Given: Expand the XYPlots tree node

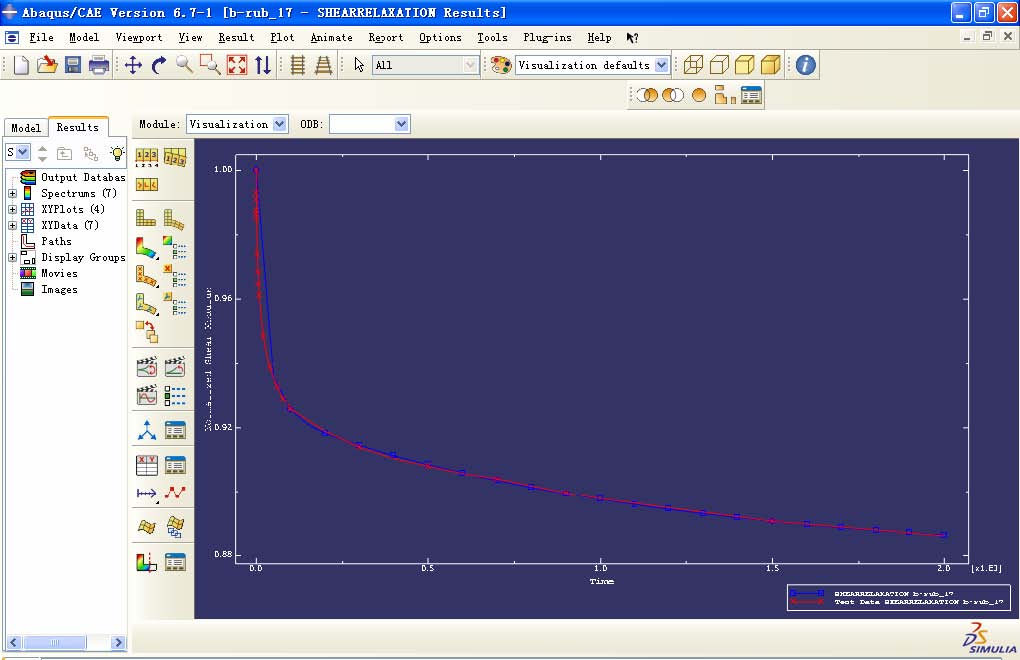Looking at the screenshot, I should [x=12, y=209].
